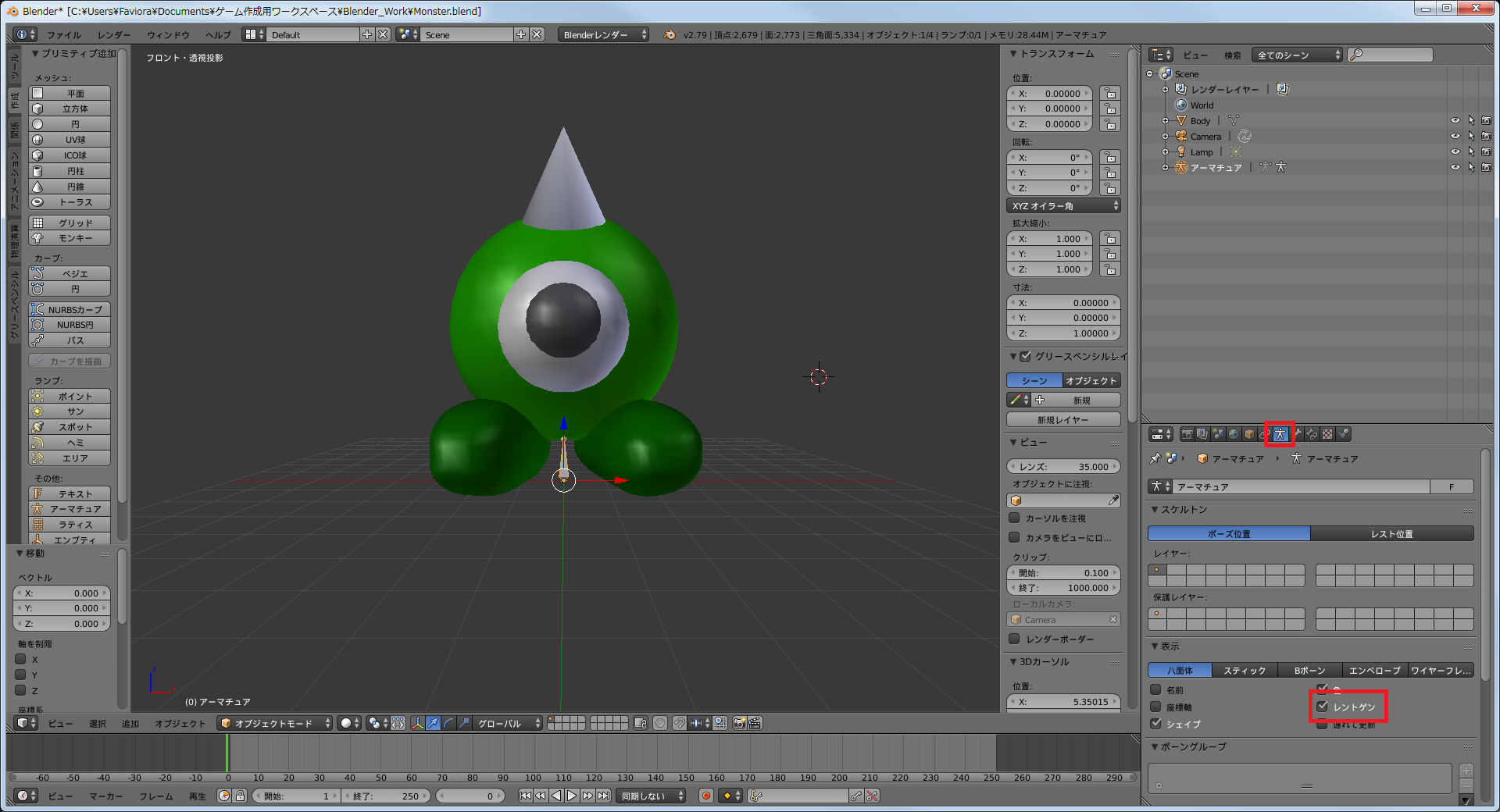Viewport: 1500px width, 812px height.
Task: Check the X axis constraint checkbox
Action: (x=21, y=659)
